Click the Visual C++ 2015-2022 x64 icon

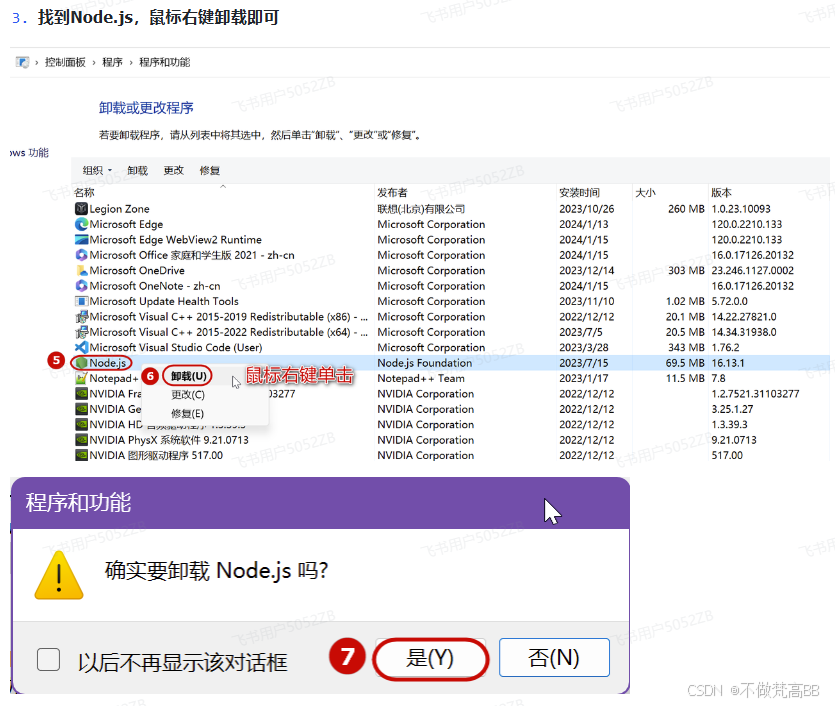click(x=81, y=332)
